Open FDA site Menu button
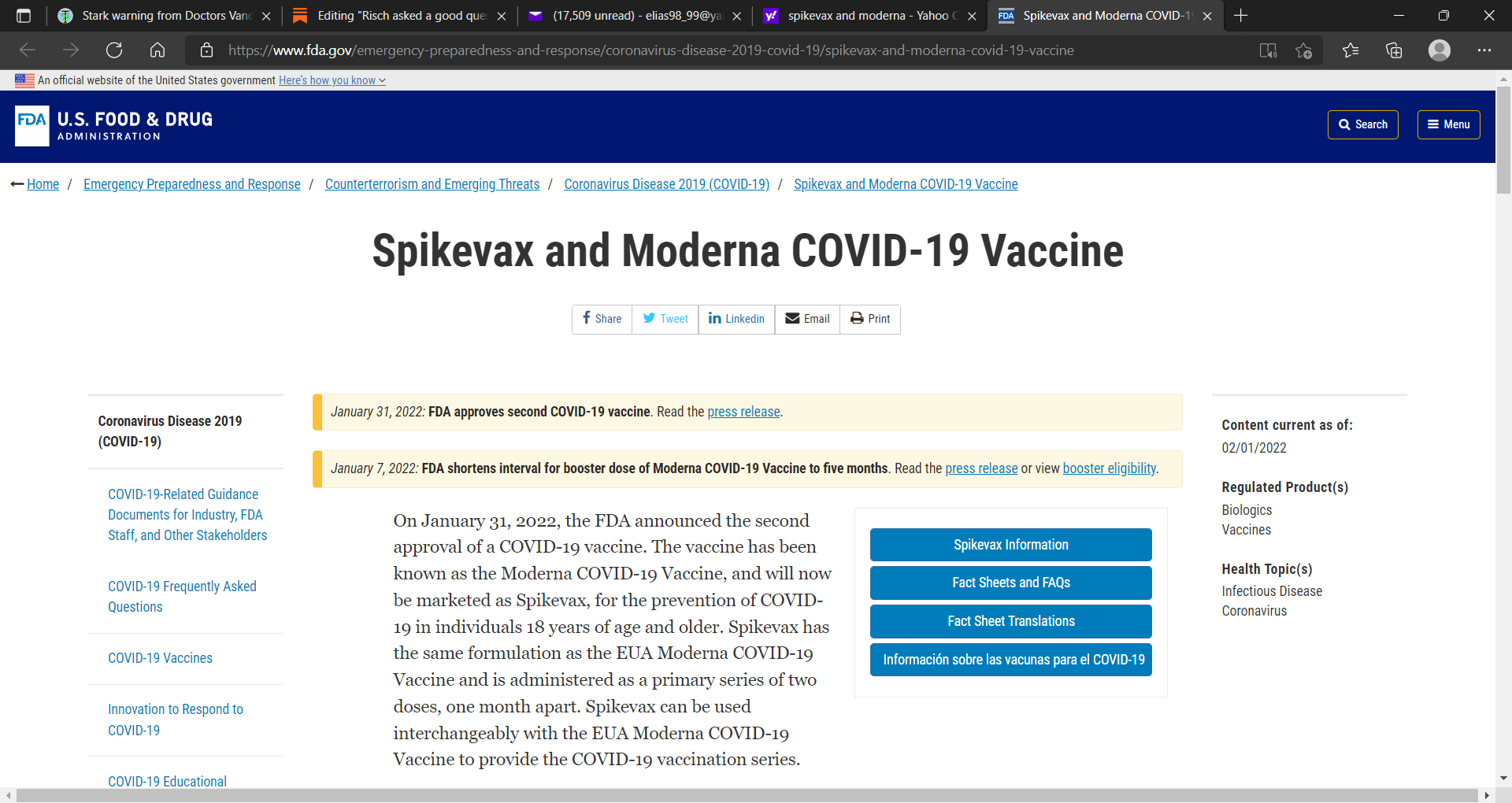This screenshot has width=1512, height=803. click(x=1449, y=124)
